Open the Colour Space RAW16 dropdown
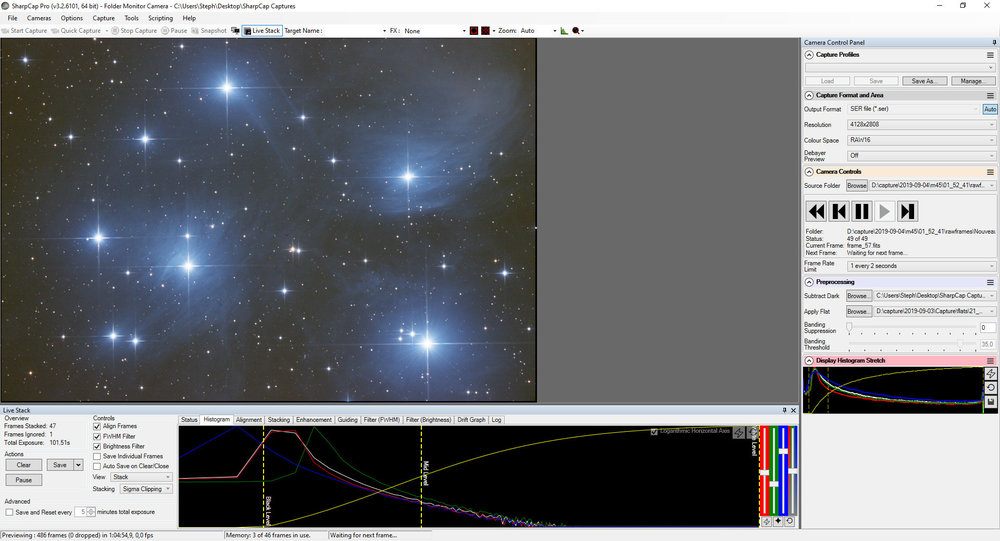Image resolution: width=1000 pixels, height=541 pixels. [x=921, y=140]
